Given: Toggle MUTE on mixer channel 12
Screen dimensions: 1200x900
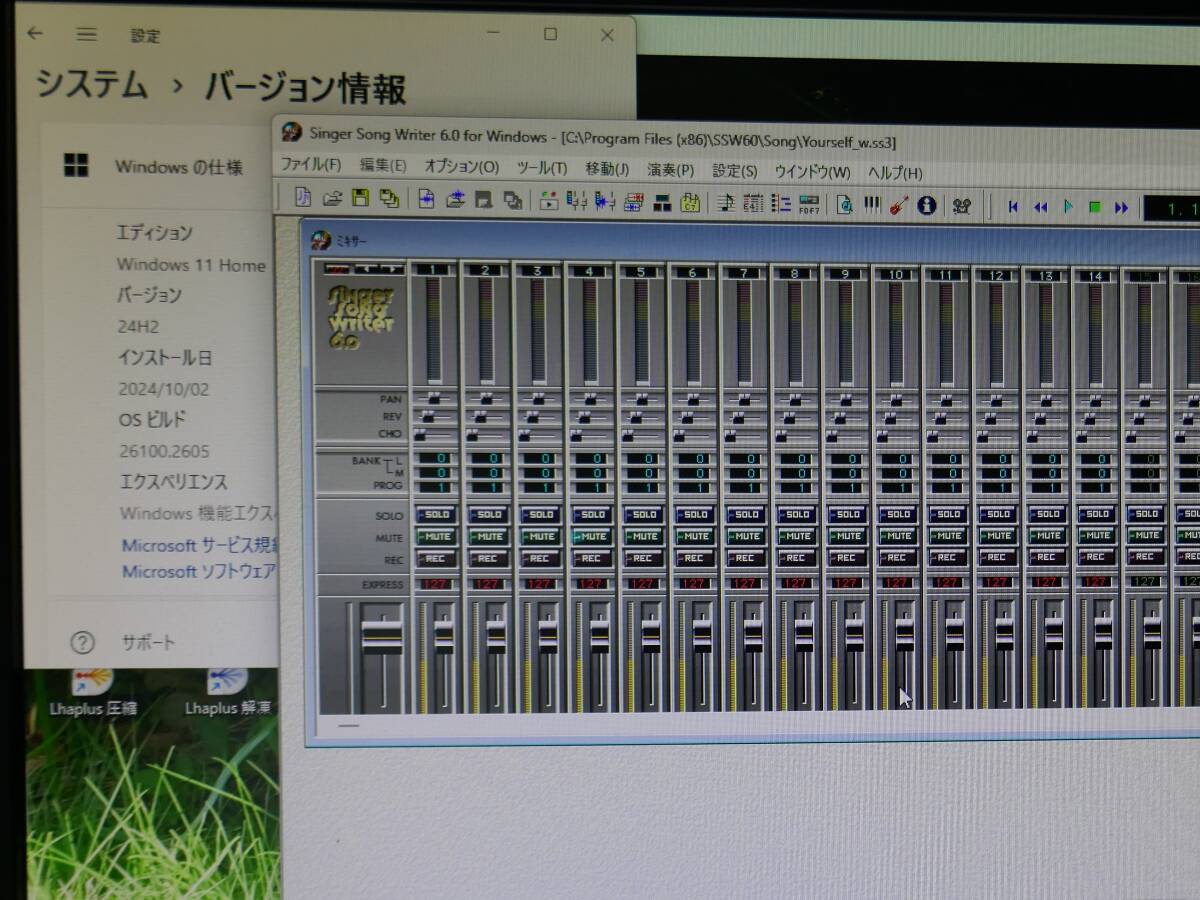Looking at the screenshot, I should pyautogui.click(x=997, y=536).
